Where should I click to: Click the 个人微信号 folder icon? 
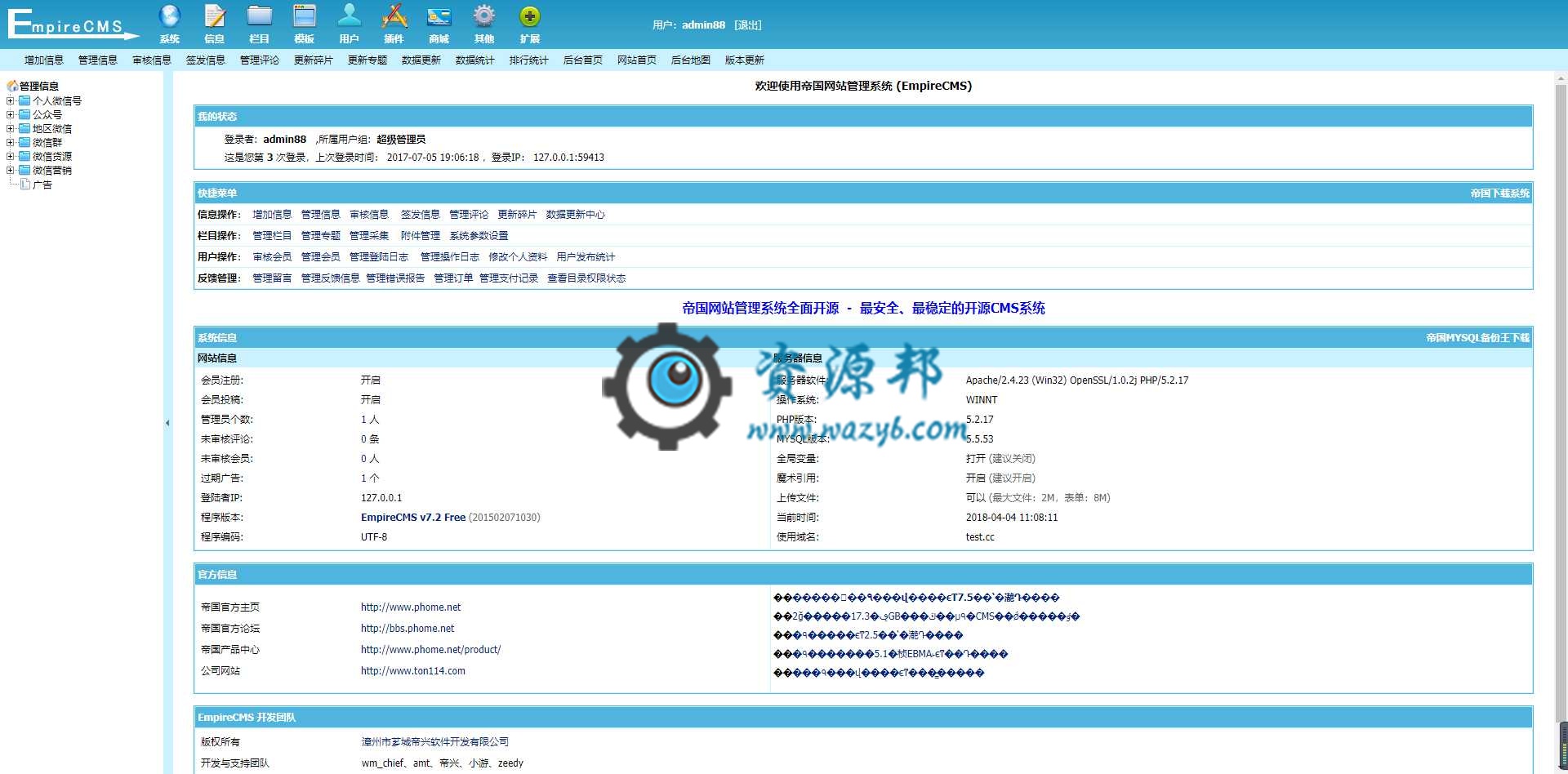[24, 100]
